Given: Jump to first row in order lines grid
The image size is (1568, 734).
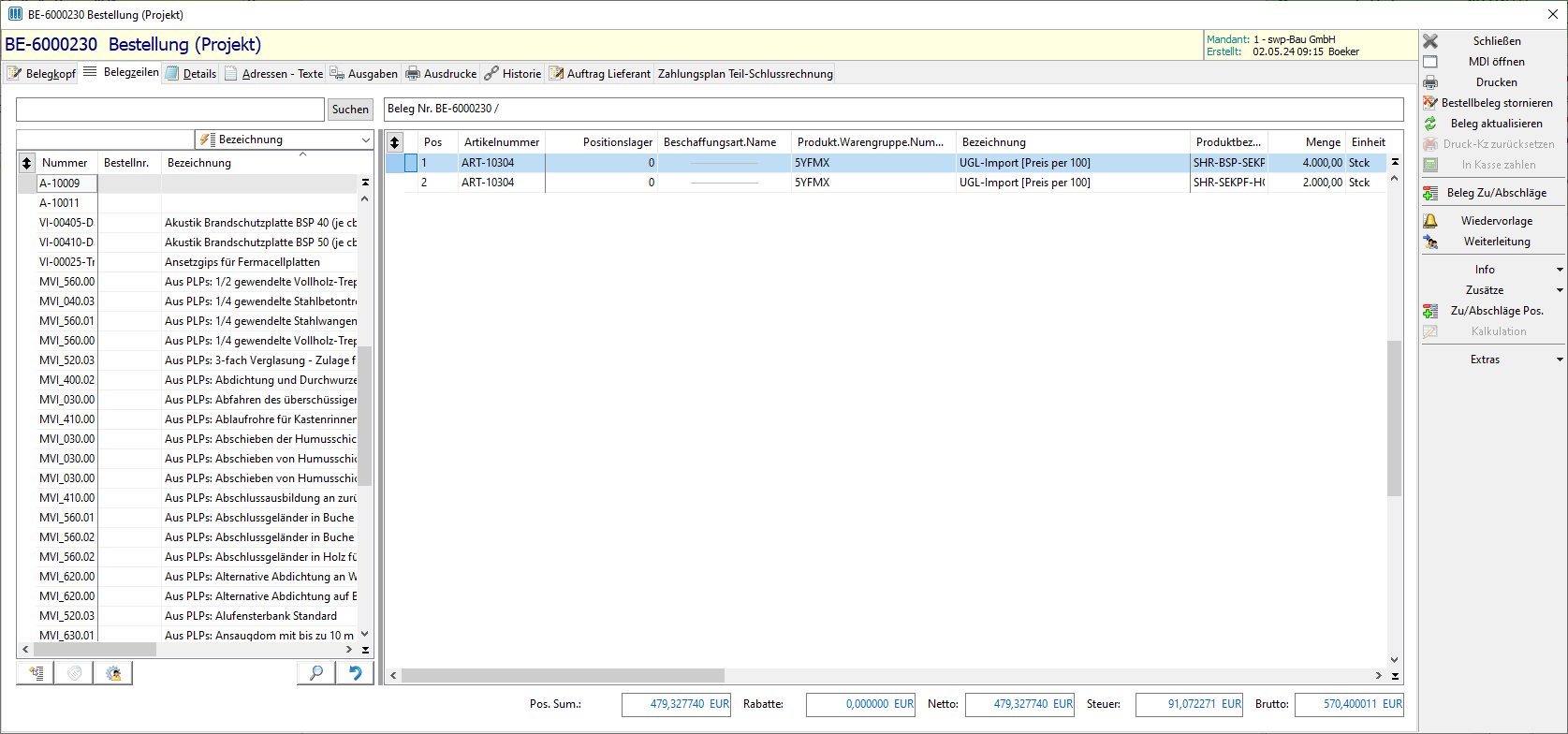Looking at the screenshot, I should (1395, 162).
